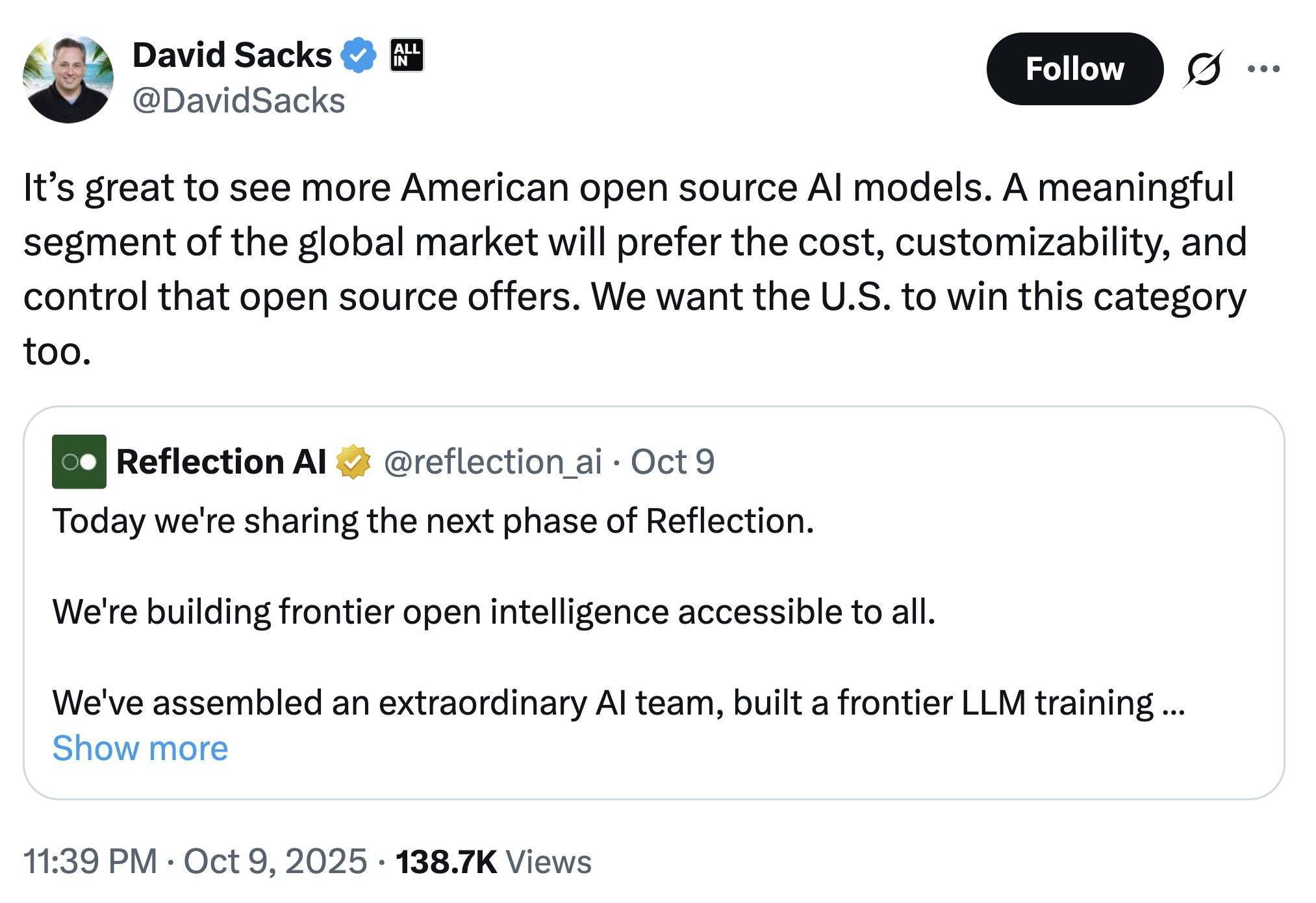The width and height of the screenshot is (1316, 903).
Task: Click the Reflection AI account name
Action: [221, 462]
